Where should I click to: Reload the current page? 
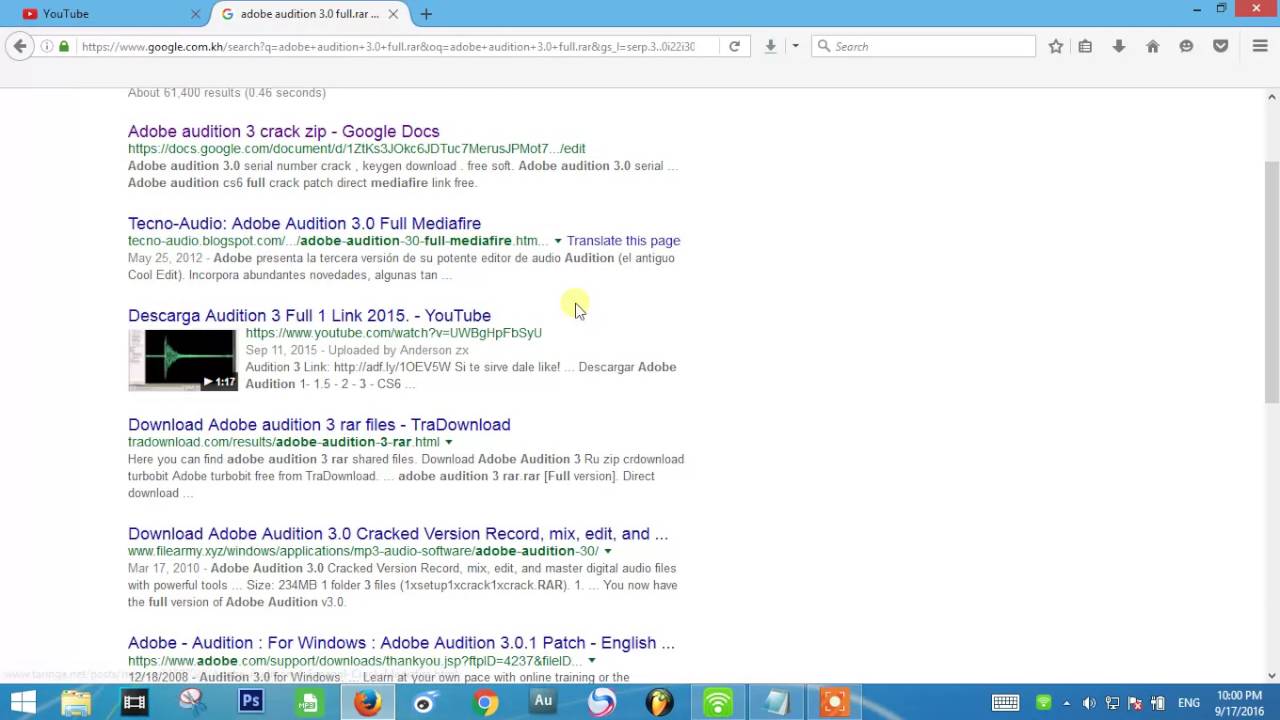point(734,46)
